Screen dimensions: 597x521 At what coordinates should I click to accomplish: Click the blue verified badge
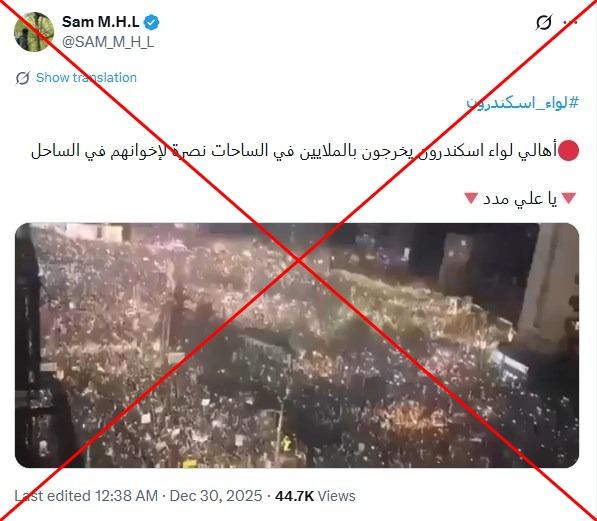152,22
